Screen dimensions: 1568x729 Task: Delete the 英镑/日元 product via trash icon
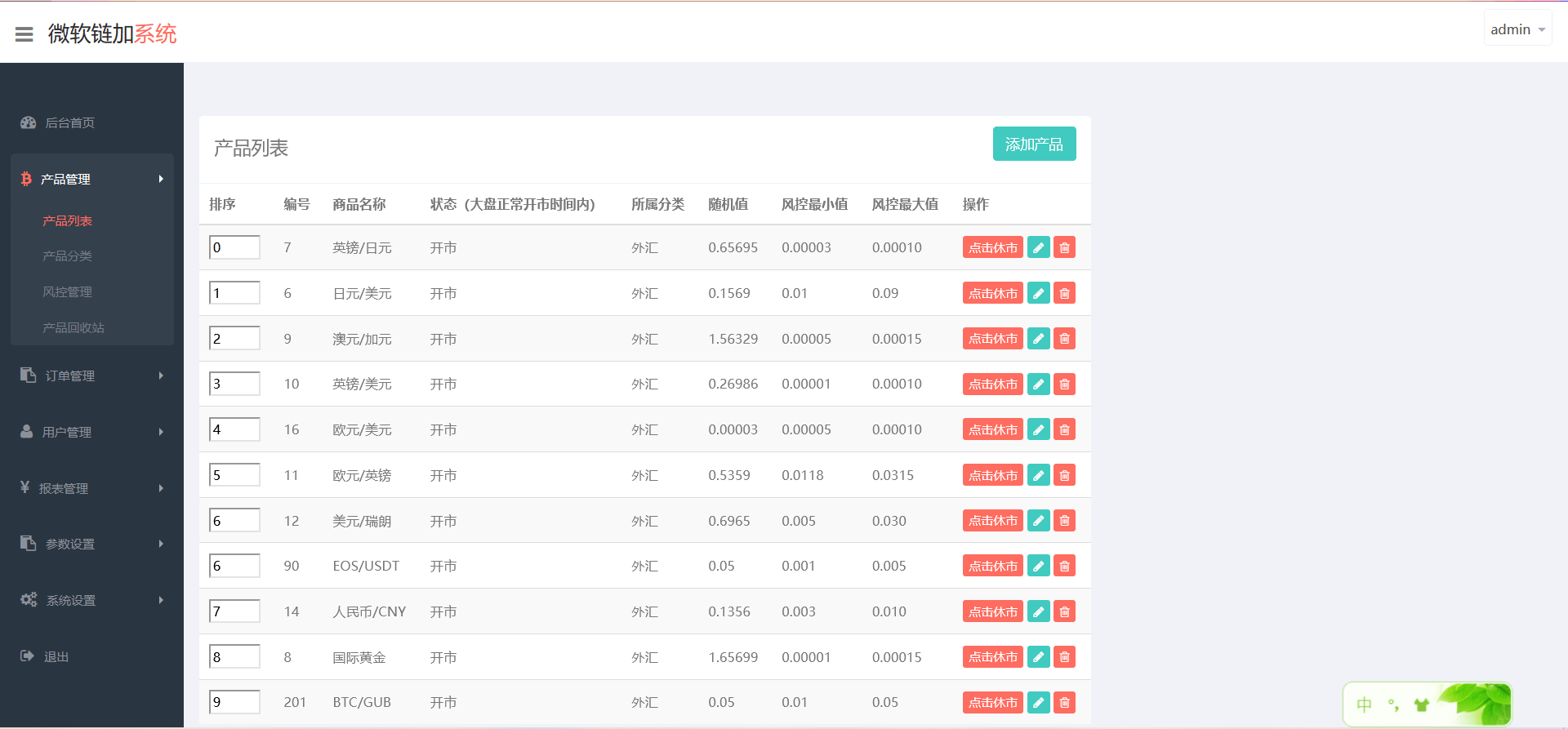pyautogui.click(x=1064, y=247)
